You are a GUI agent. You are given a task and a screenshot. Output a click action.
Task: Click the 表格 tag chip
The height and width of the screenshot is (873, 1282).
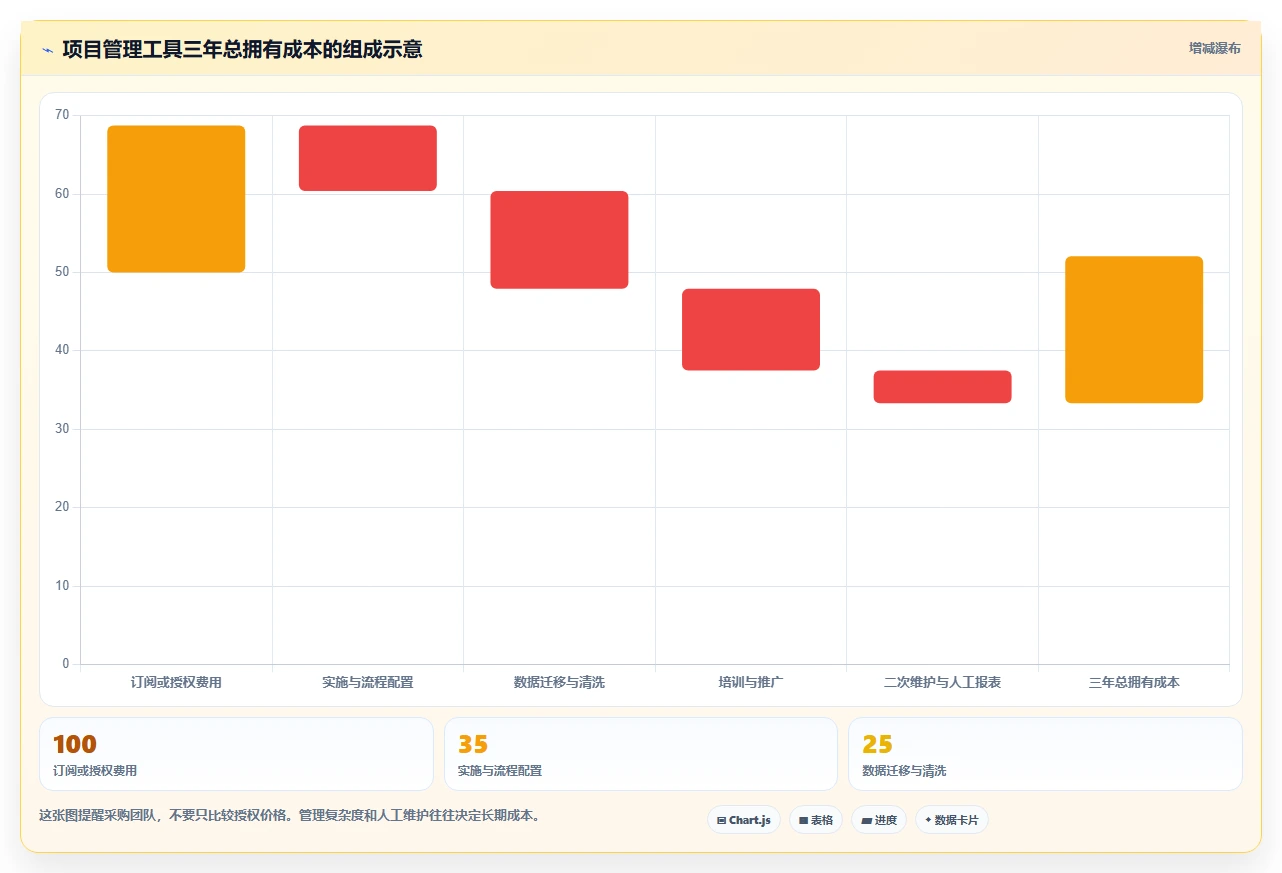click(x=816, y=820)
